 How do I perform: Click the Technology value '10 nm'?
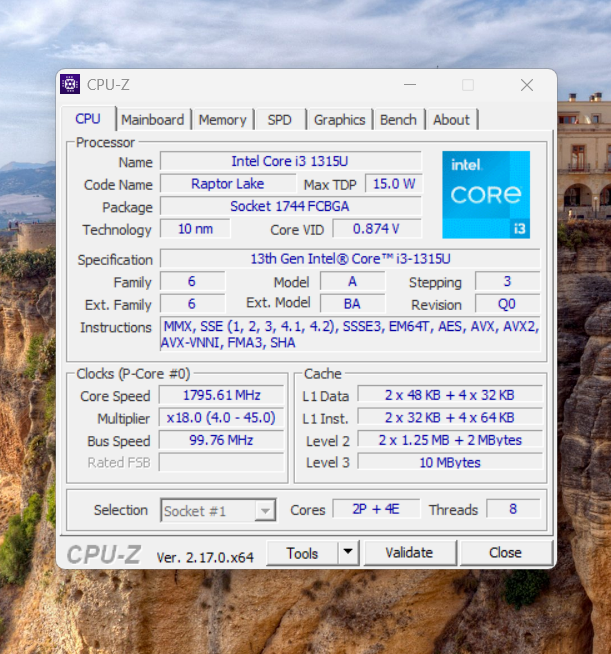[195, 229]
